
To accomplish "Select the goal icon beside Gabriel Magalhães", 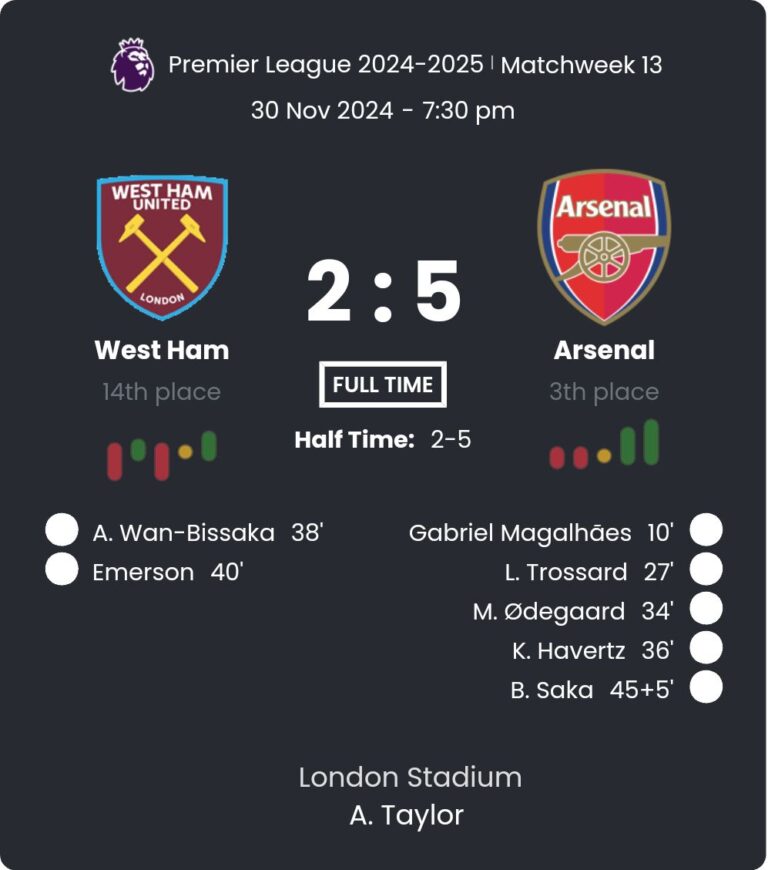I will (x=706, y=531).
